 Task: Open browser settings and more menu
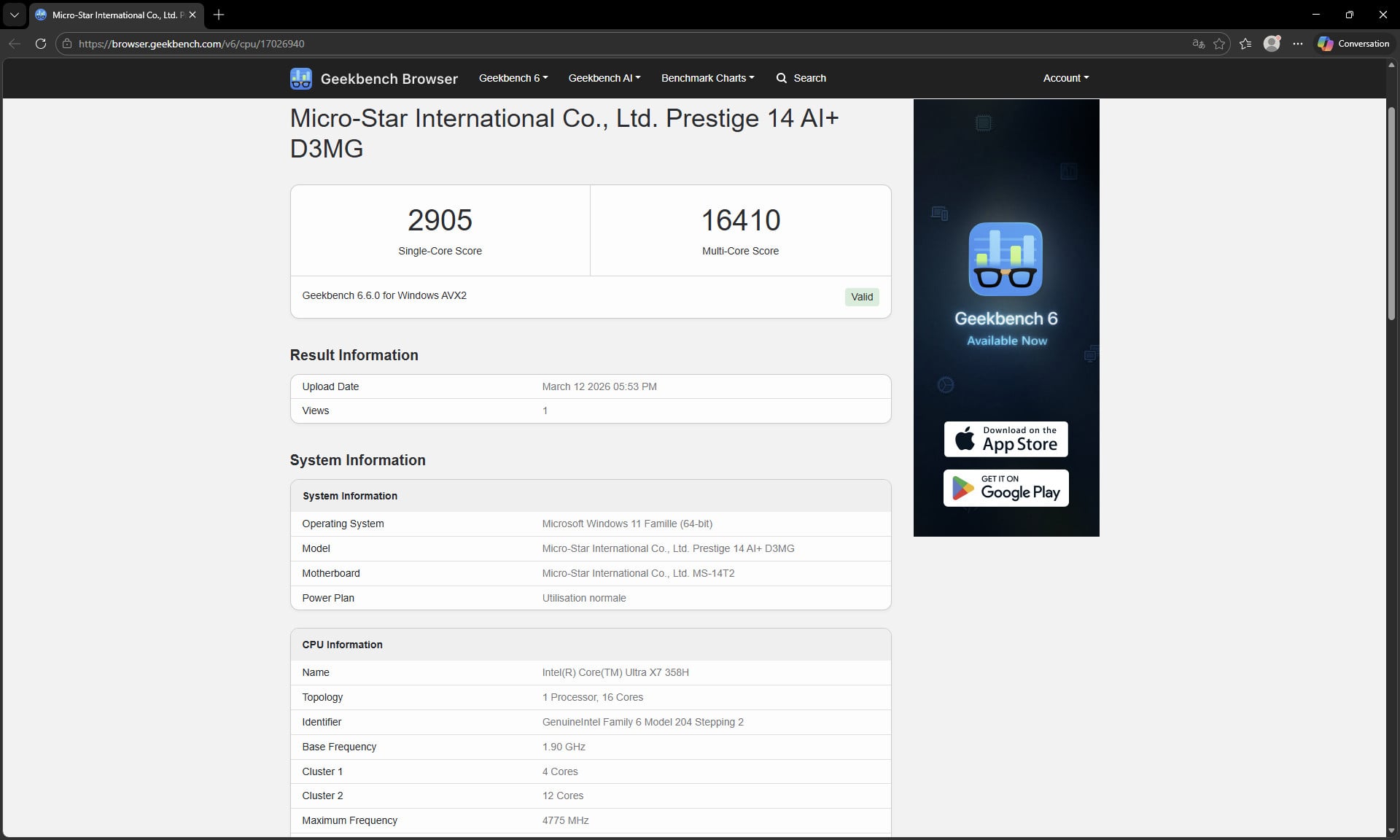tap(1298, 44)
